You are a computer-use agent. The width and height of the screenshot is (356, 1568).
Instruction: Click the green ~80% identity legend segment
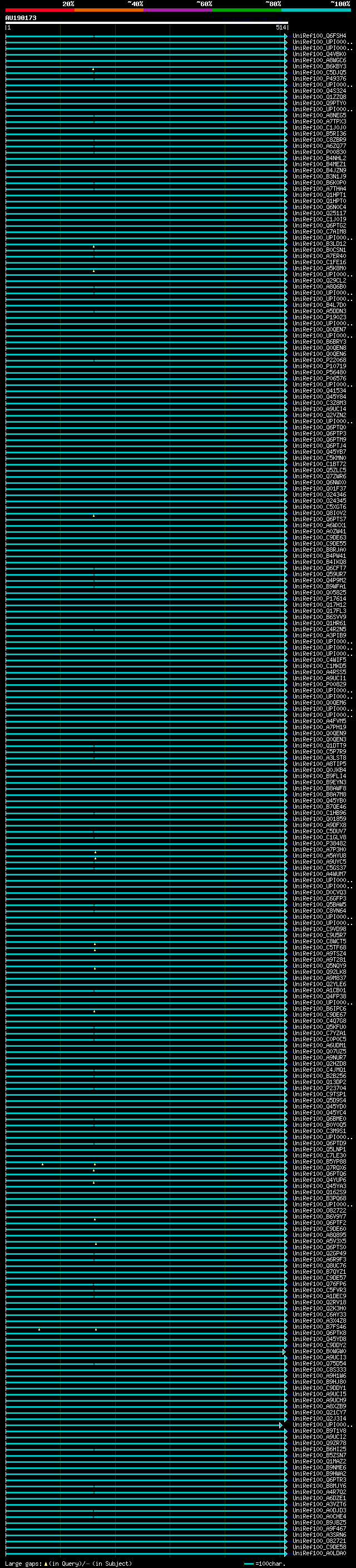(x=247, y=10)
